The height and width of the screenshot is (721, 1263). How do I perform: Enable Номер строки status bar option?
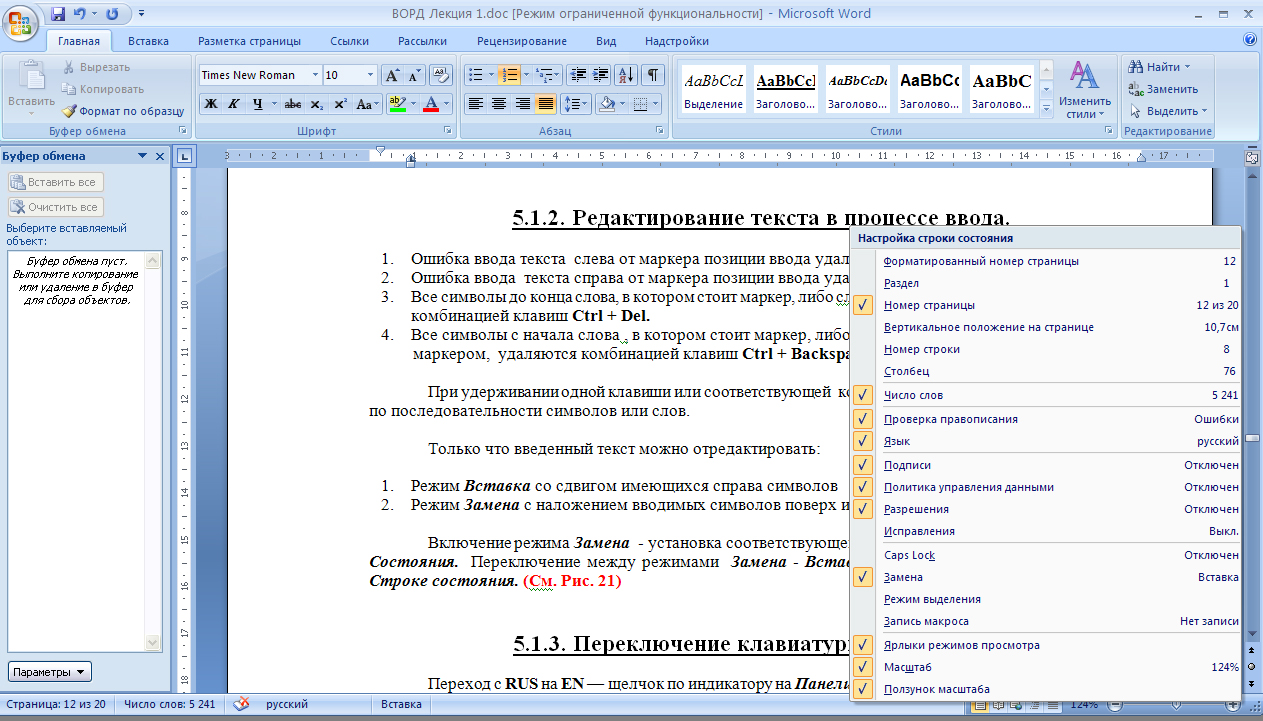tap(1046, 349)
